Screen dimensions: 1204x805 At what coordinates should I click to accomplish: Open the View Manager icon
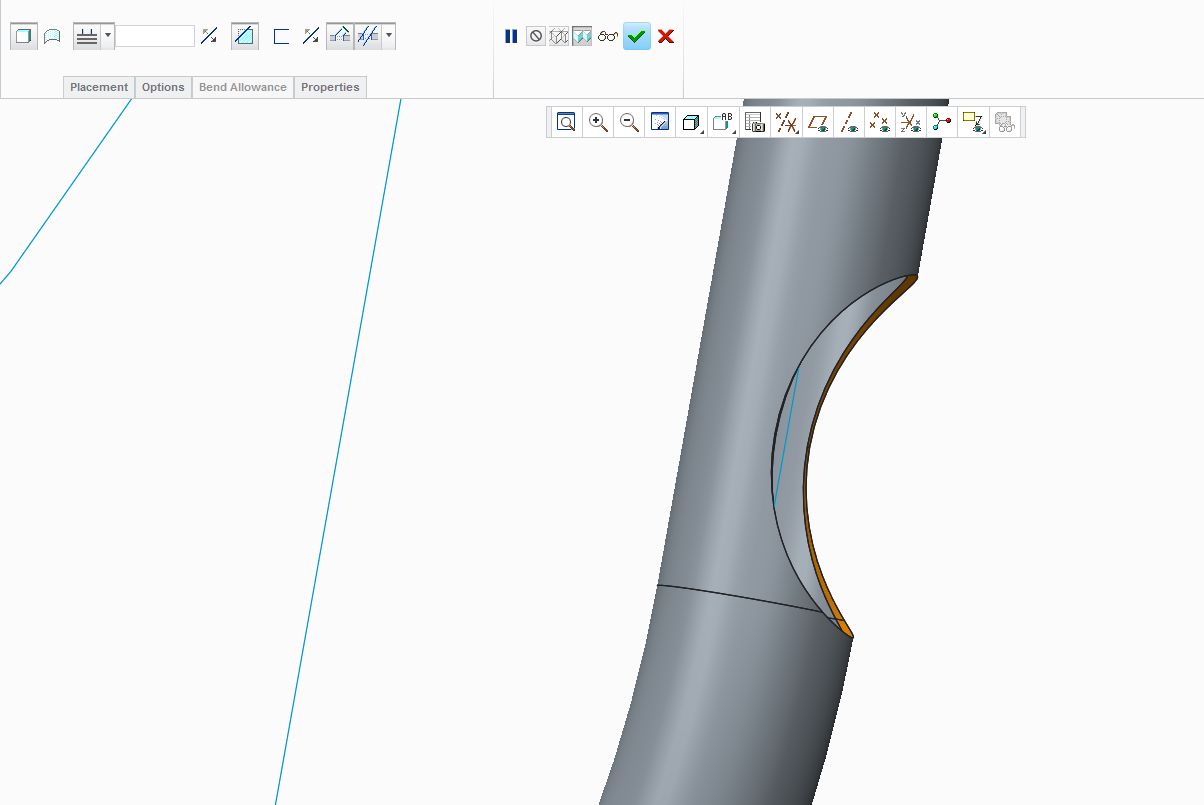click(755, 123)
